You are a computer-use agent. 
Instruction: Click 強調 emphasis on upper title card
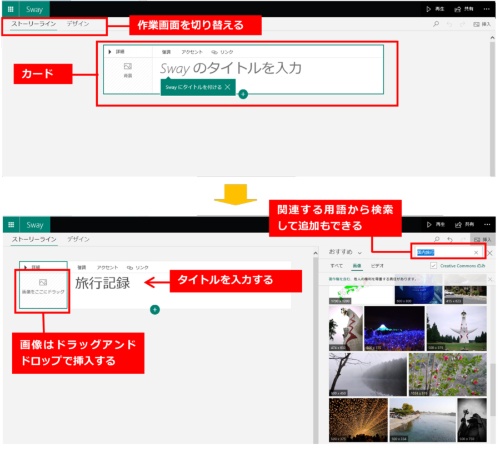[x=166, y=52]
